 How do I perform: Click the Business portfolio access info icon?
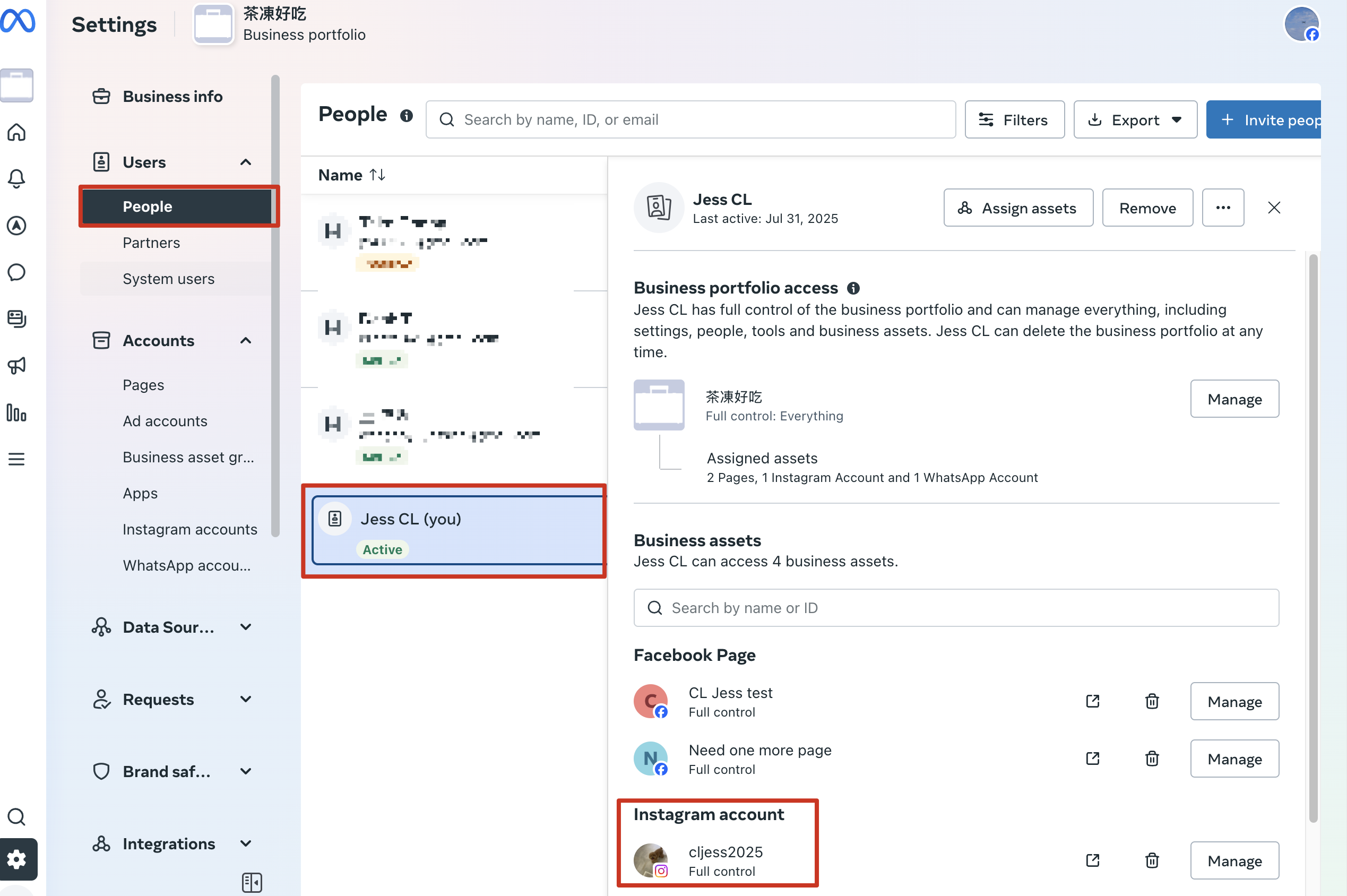[853, 288]
